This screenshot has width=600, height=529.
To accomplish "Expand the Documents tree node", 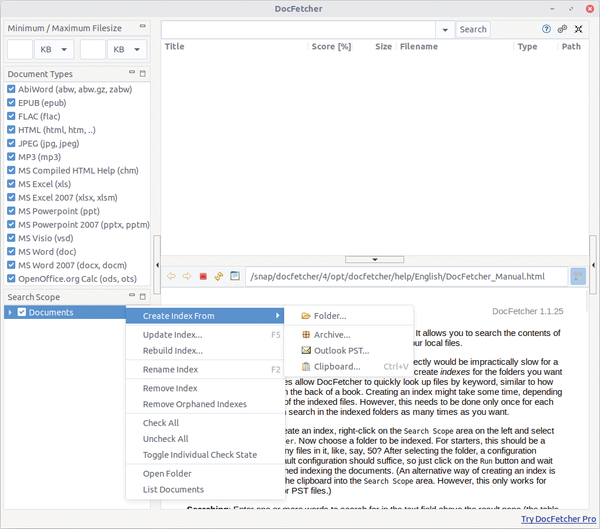I will tap(10, 312).
